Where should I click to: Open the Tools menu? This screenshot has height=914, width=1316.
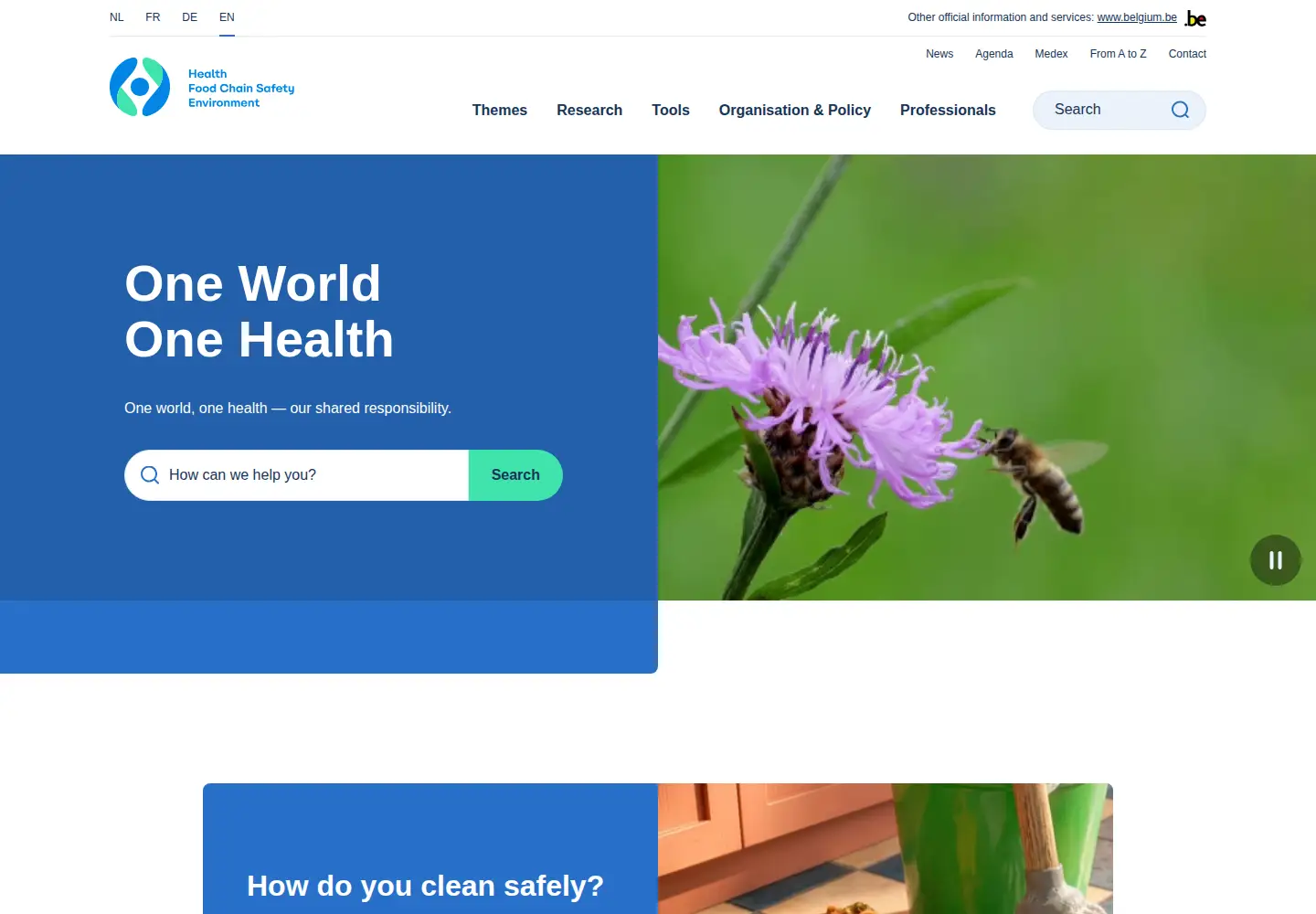coord(671,110)
